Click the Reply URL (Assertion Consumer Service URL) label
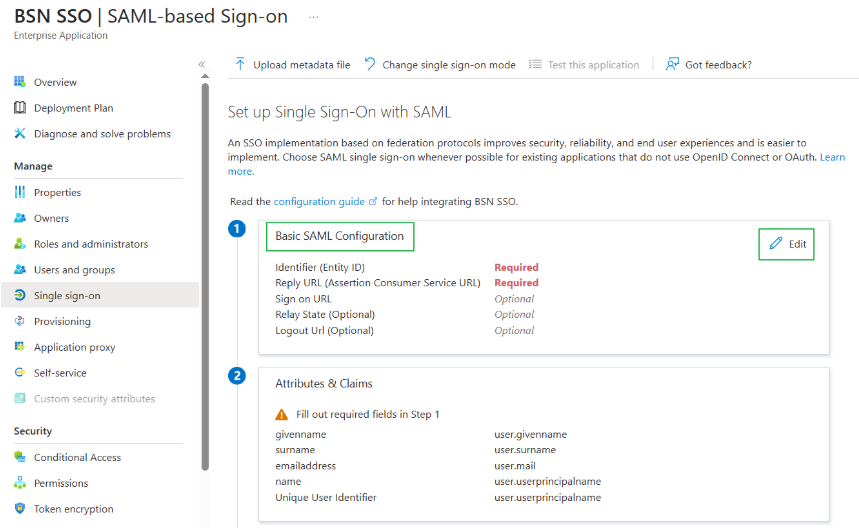Viewport: 859px width, 528px height. 378,283
